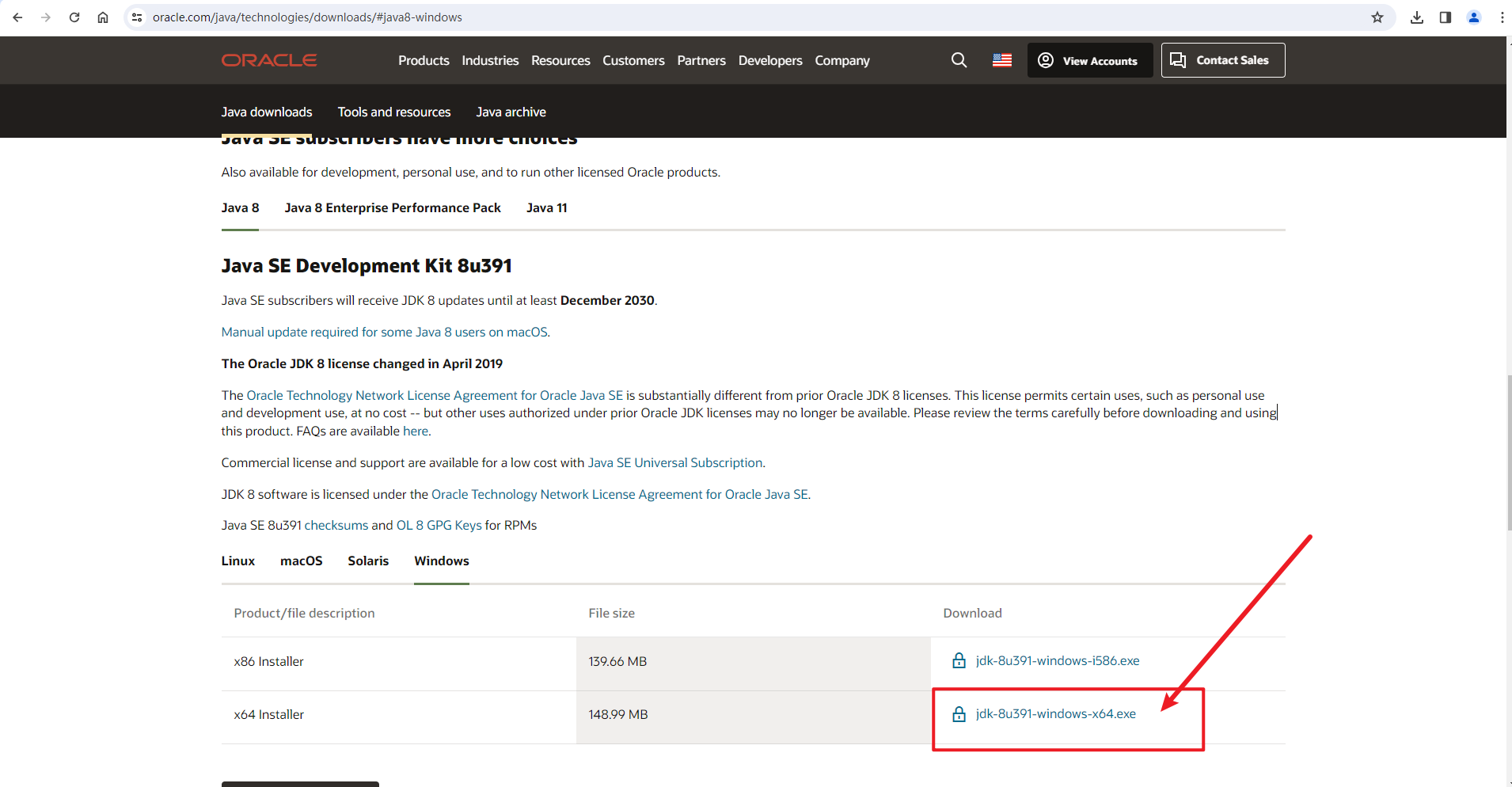The height and width of the screenshot is (787, 1512).
Task: Open Java archive section
Action: point(511,112)
